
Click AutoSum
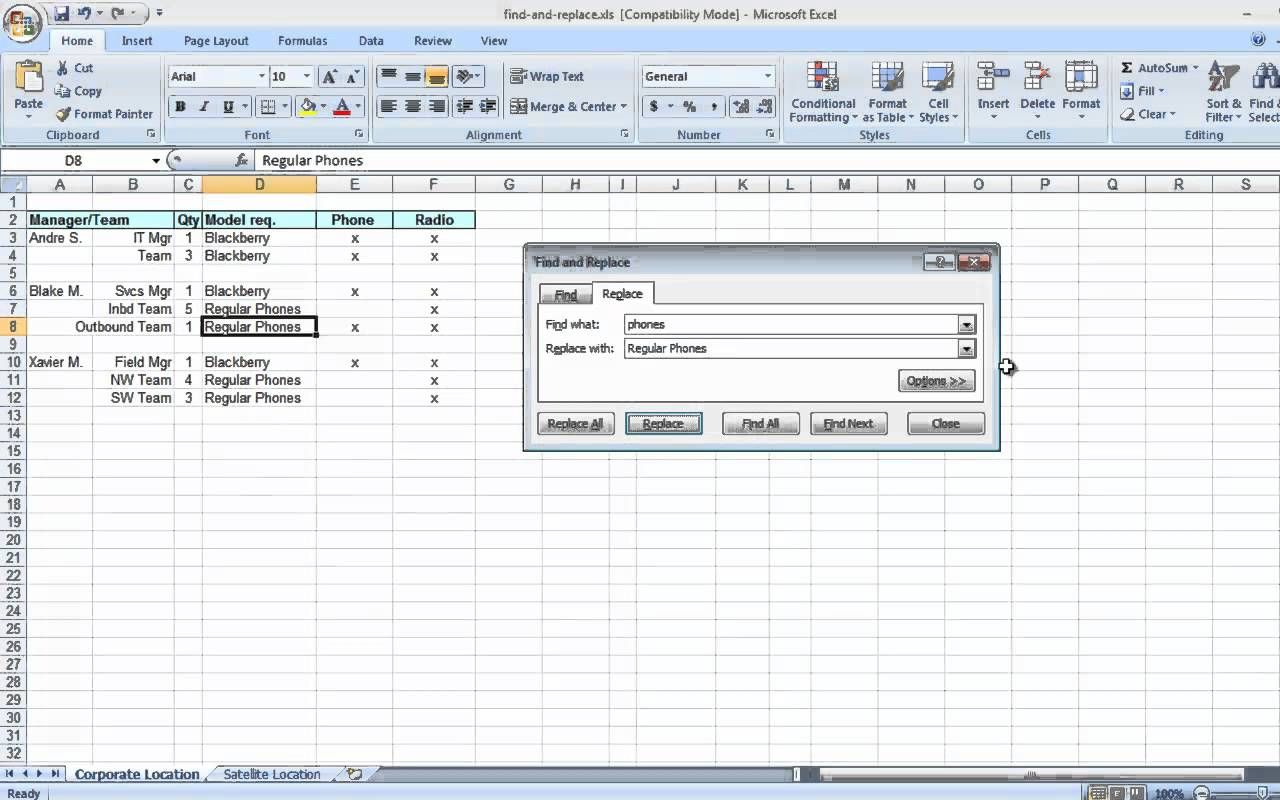tap(1153, 68)
